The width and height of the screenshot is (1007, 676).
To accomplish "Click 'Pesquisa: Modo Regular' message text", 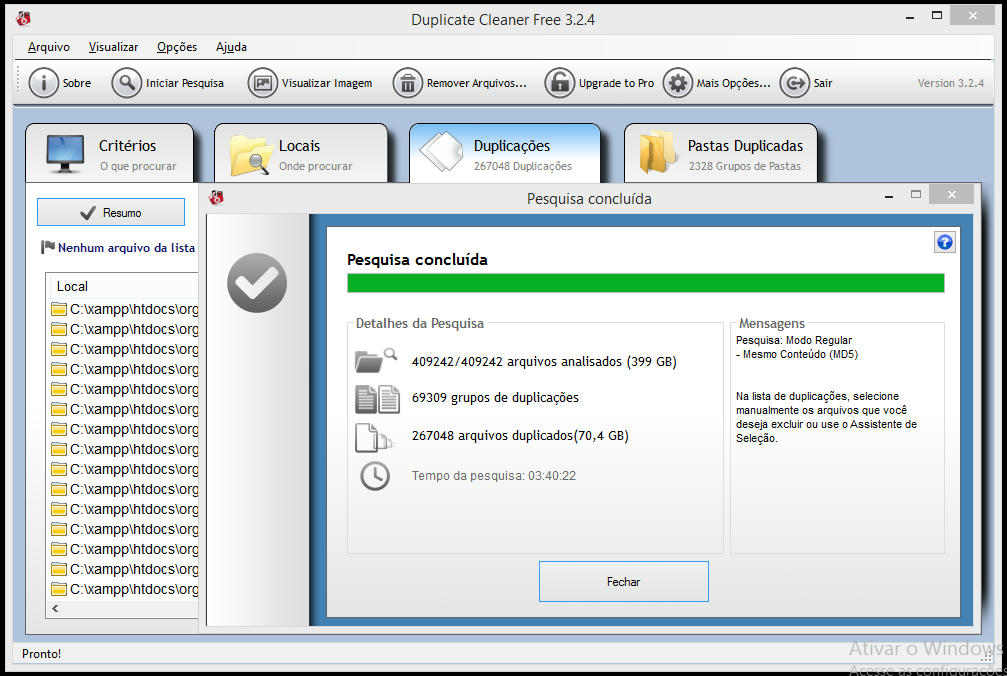I will (794, 340).
